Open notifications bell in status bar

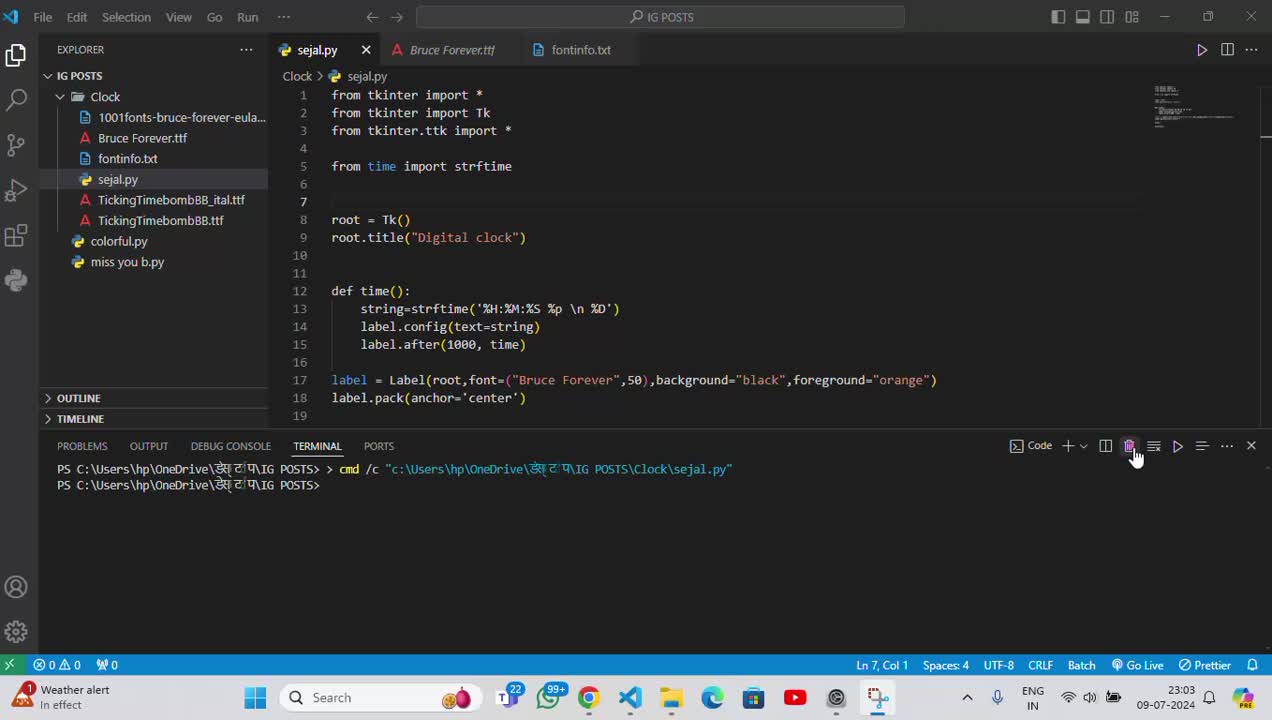(1252, 665)
